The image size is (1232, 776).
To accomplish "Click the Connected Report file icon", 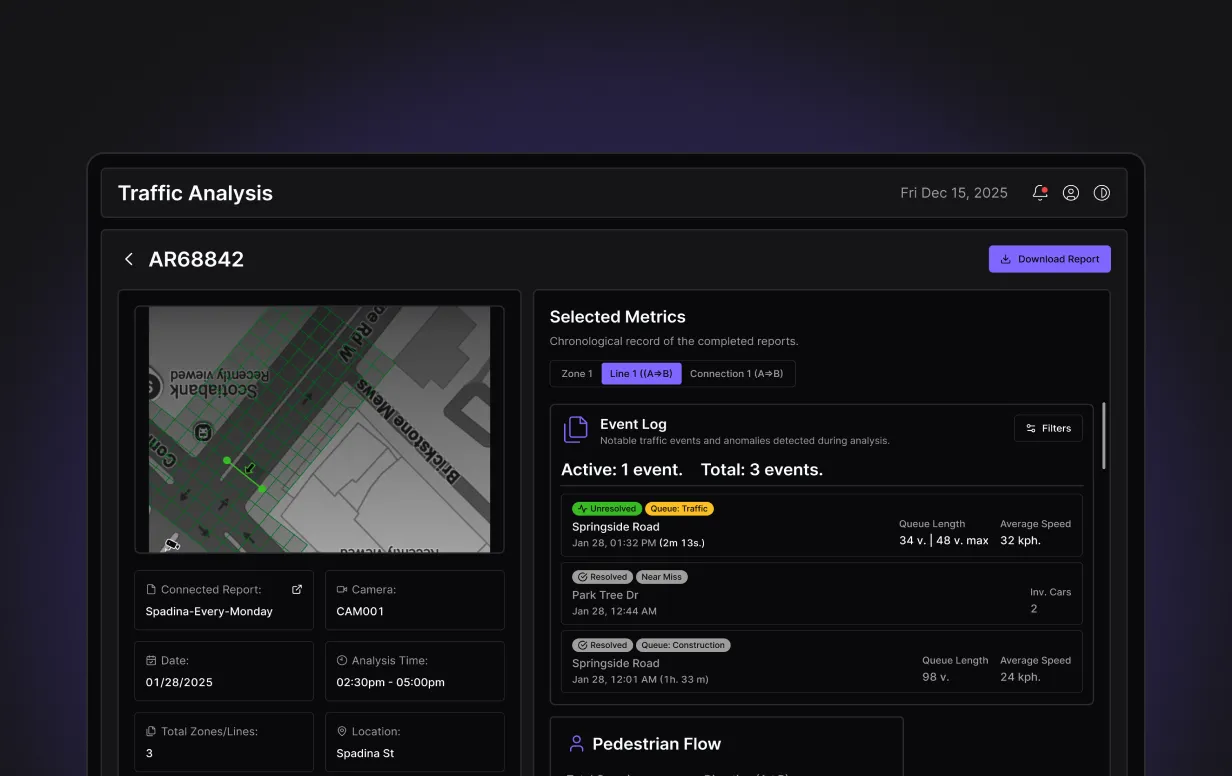I will click(151, 590).
